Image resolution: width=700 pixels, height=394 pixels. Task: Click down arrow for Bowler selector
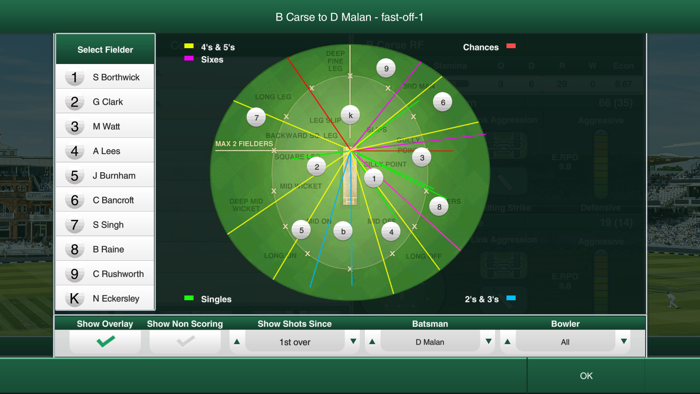click(624, 342)
